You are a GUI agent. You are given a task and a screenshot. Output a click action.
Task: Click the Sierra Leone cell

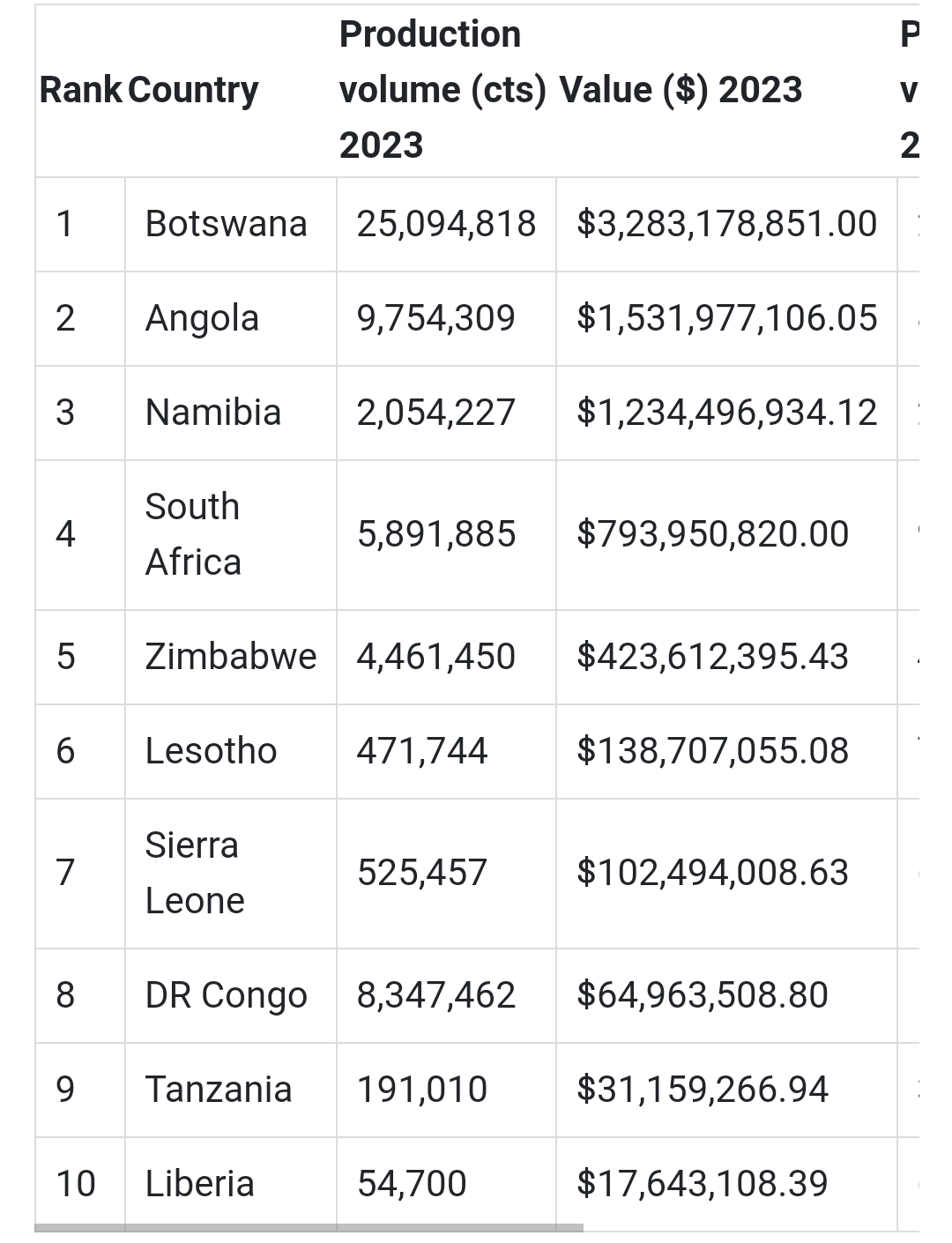[194, 873]
